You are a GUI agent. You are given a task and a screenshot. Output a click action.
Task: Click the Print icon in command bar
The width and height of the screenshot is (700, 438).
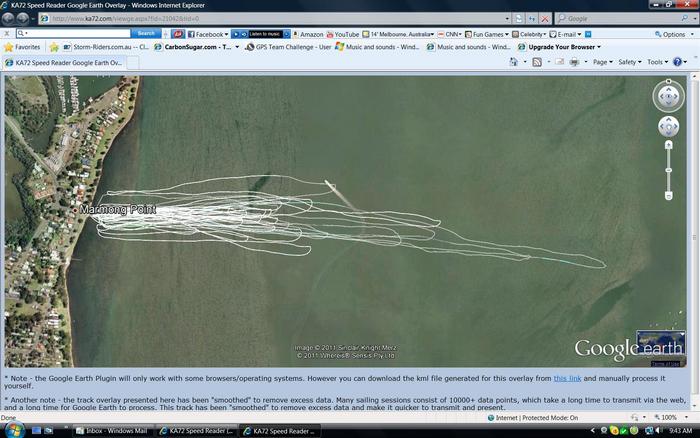[x=574, y=62]
